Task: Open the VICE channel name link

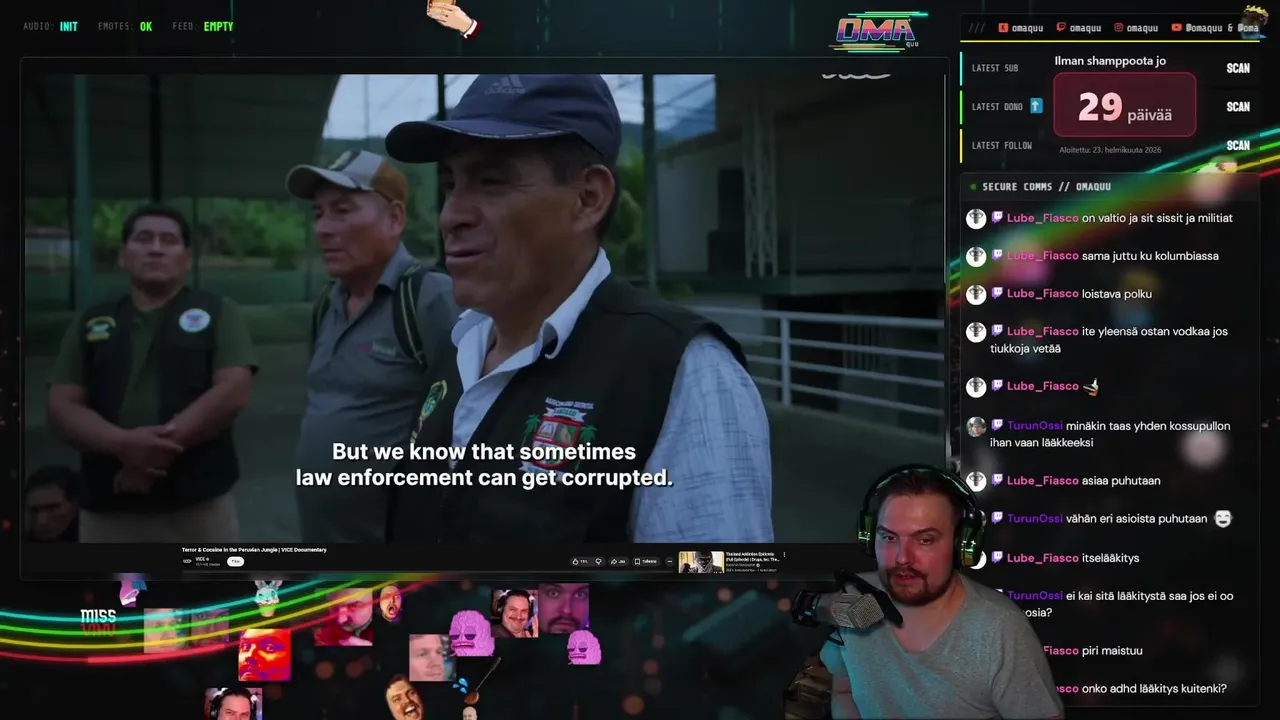Action: tap(202, 558)
